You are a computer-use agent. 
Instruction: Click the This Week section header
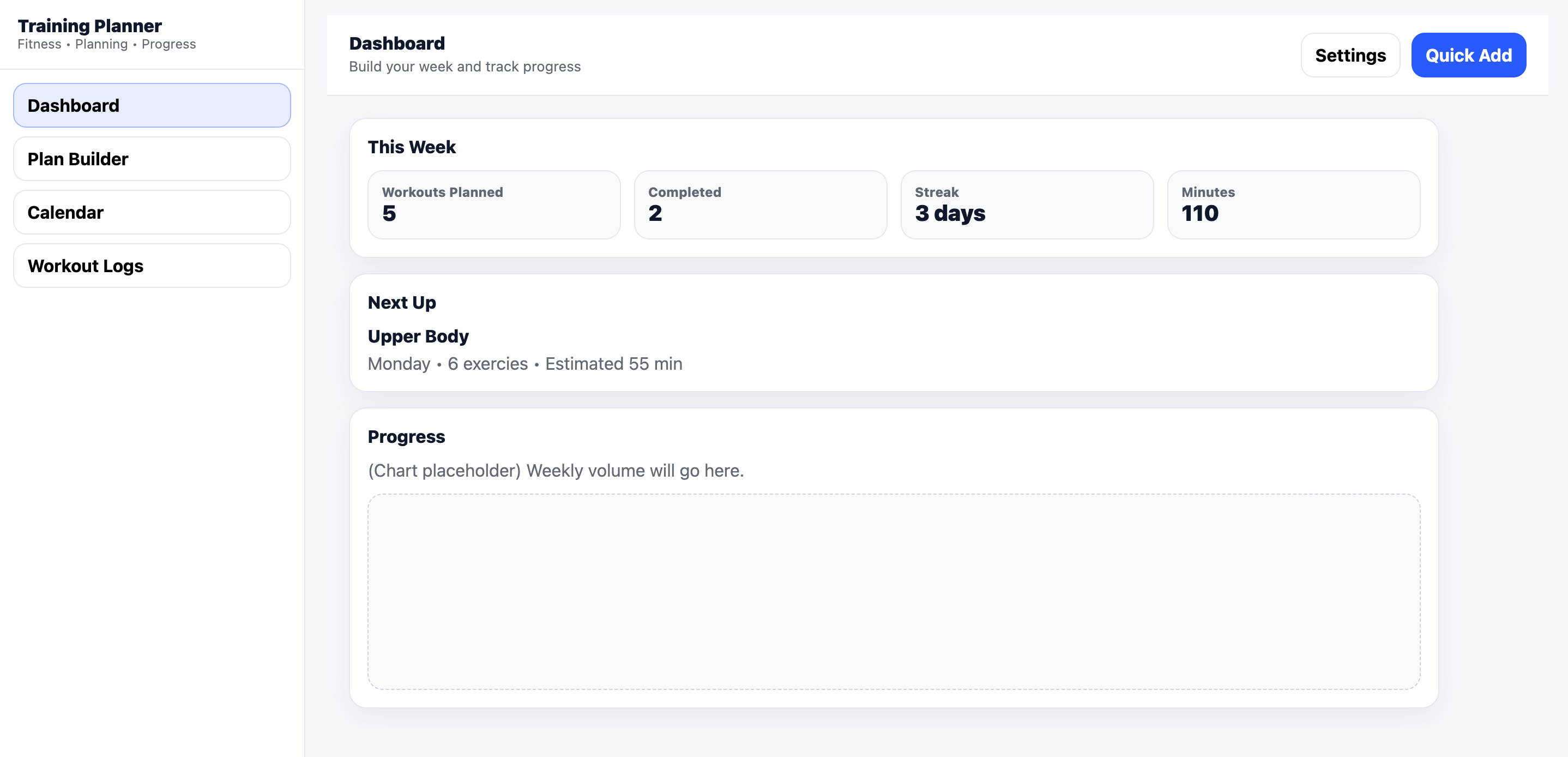tap(412, 147)
